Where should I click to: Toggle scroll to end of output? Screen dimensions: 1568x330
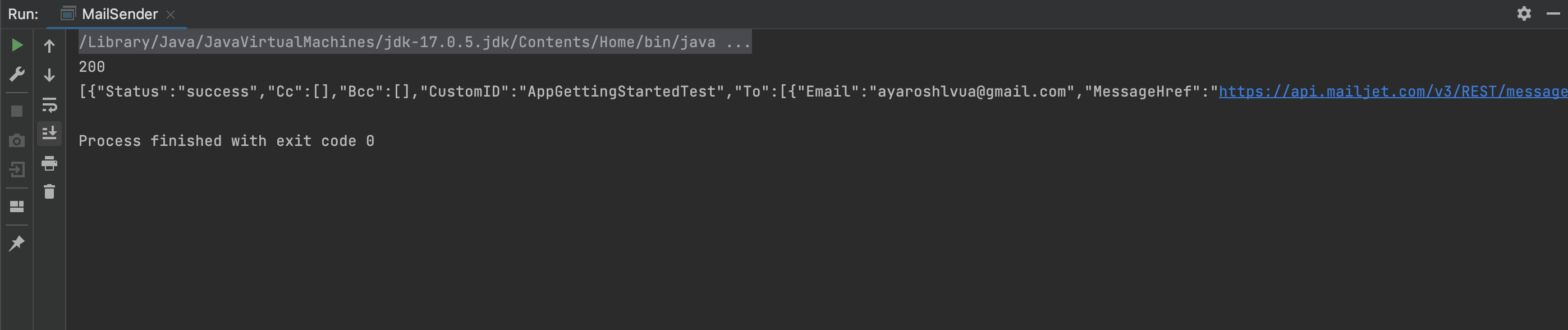[x=49, y=134]
